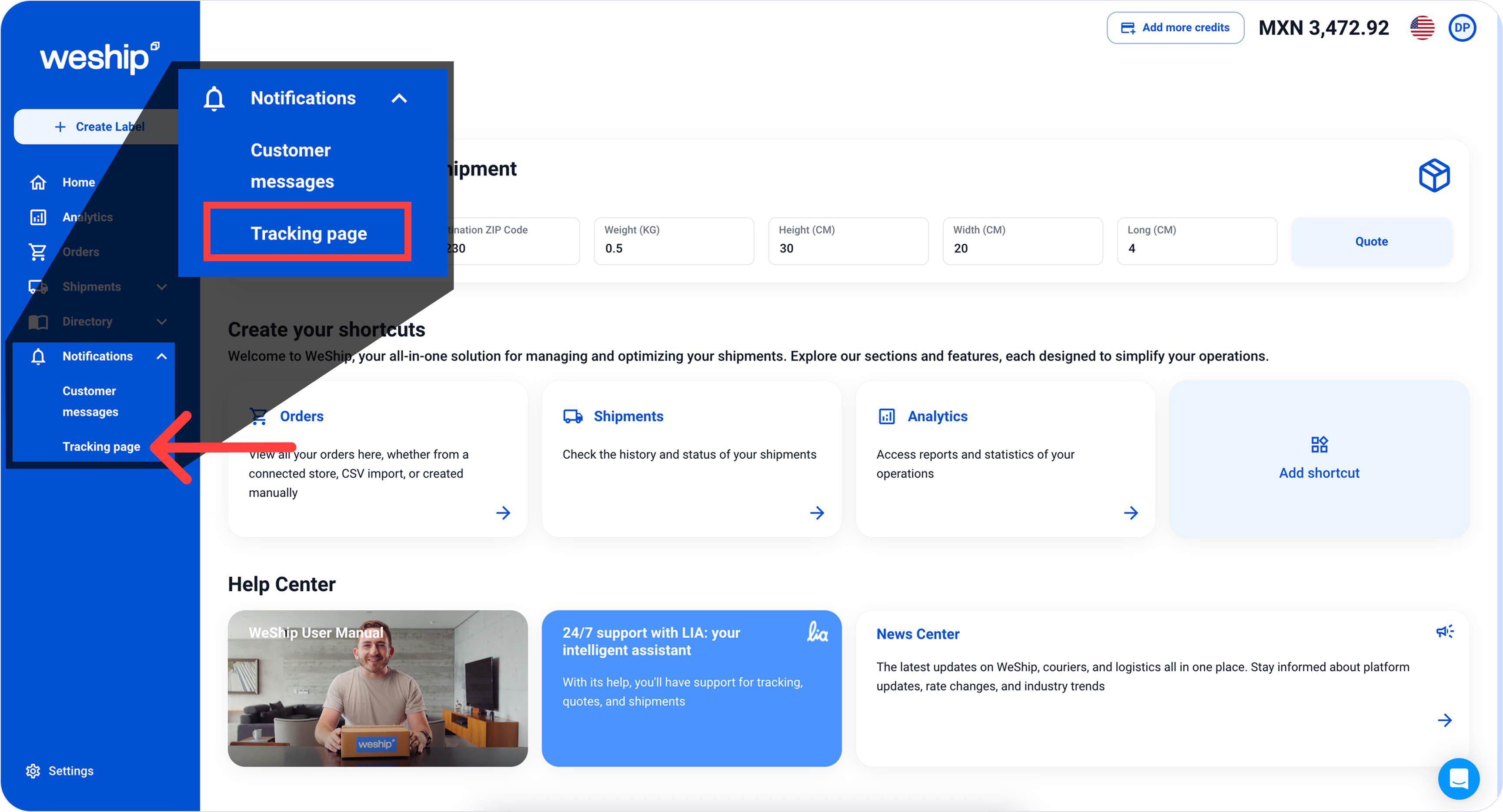Image resolution: width=1503 pixels, height=812 pixels.
Task: Click the arrow on Orders shortcut card
Action: click(503, 513)
